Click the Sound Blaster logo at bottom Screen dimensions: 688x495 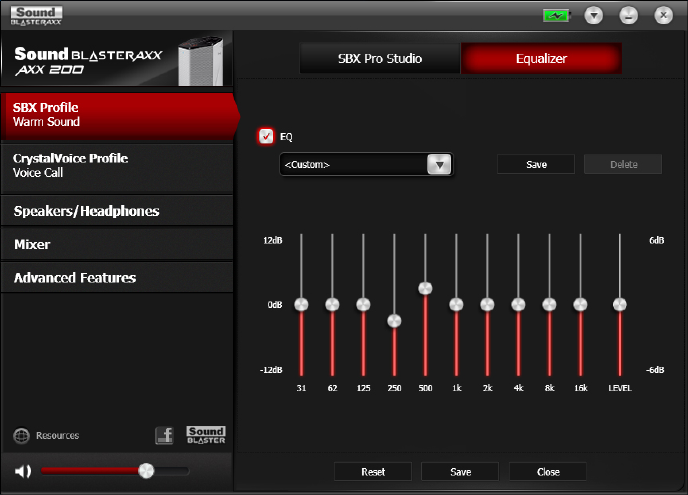(206, 435)
